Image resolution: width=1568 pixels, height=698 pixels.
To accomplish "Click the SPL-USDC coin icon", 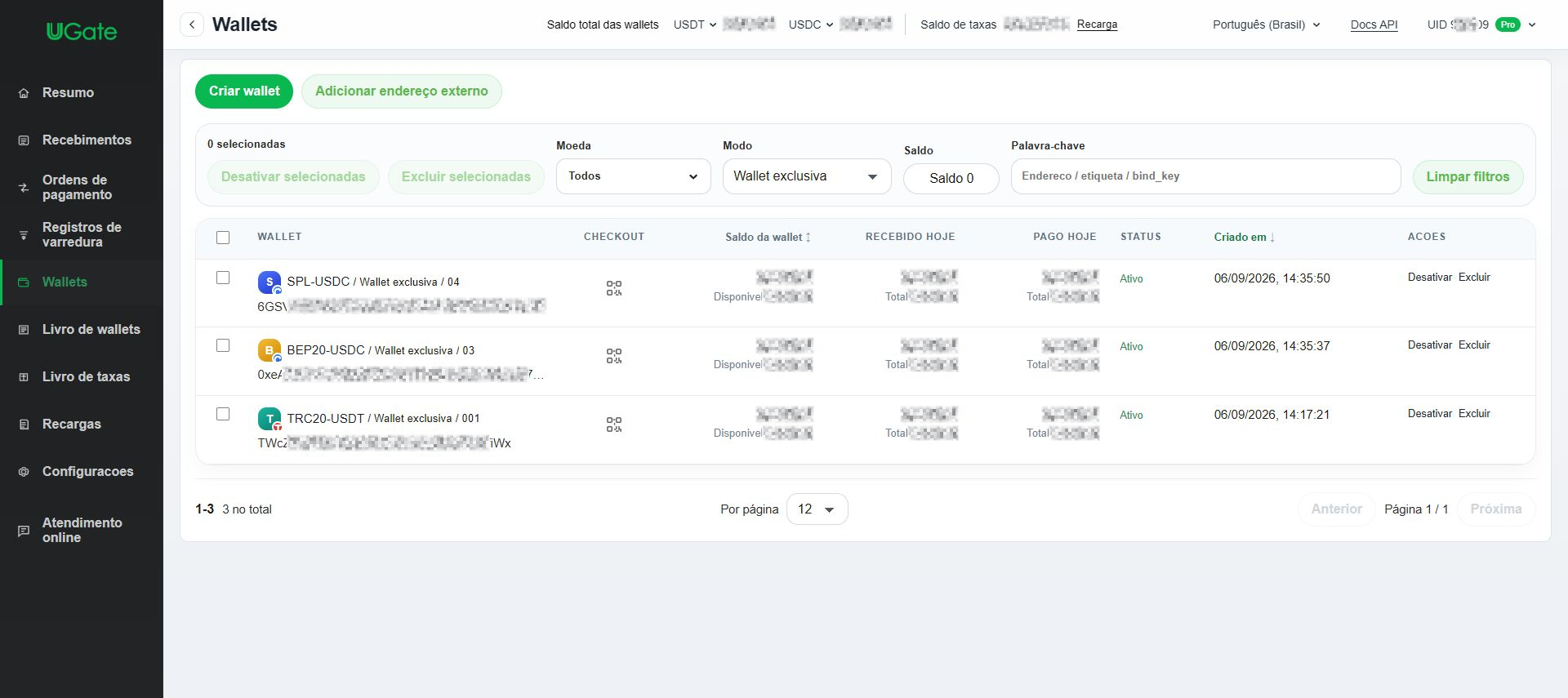I will click(x=269, y=282).
